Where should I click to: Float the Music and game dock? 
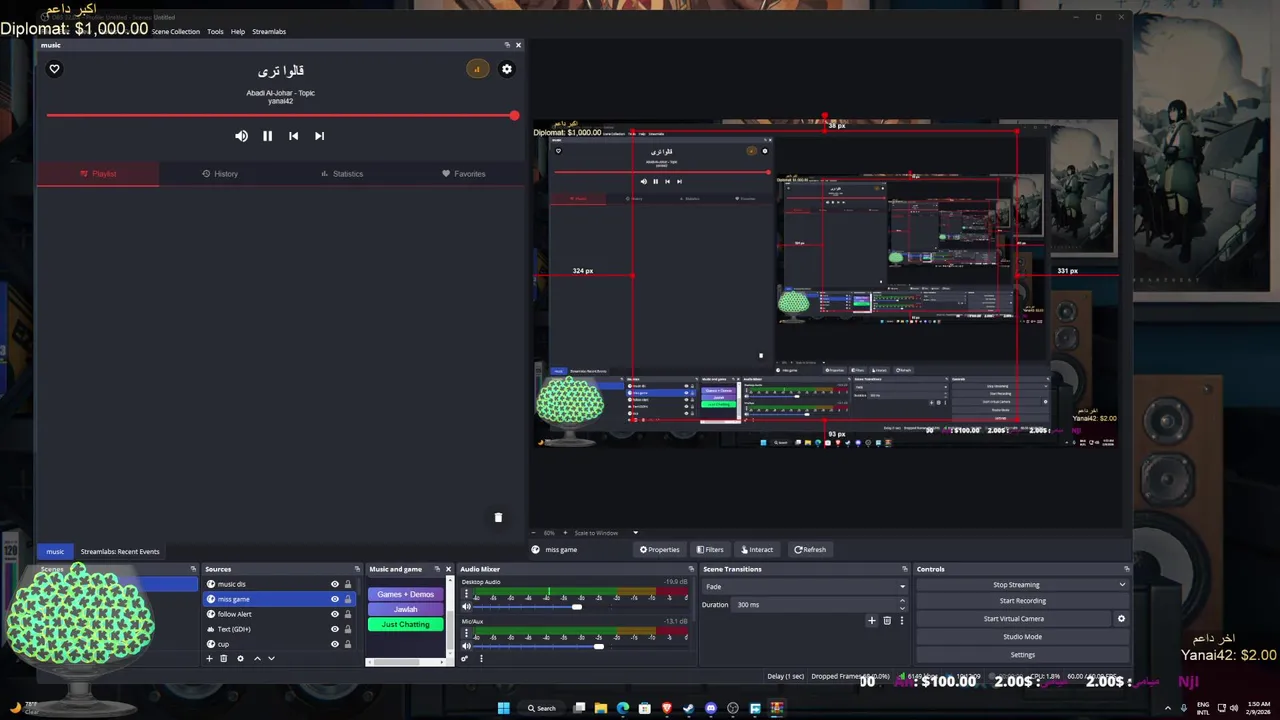click(437, 569)
